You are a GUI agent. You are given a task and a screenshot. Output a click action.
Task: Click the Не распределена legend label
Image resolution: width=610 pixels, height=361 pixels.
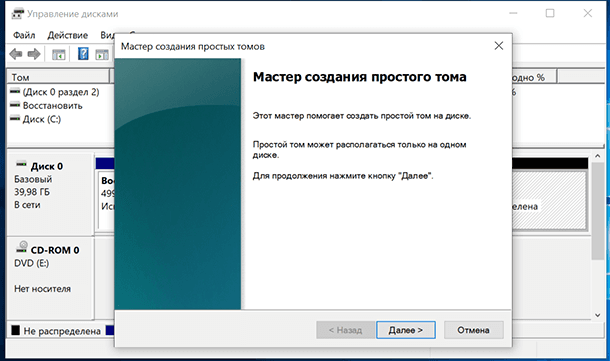tap(62, 331)
